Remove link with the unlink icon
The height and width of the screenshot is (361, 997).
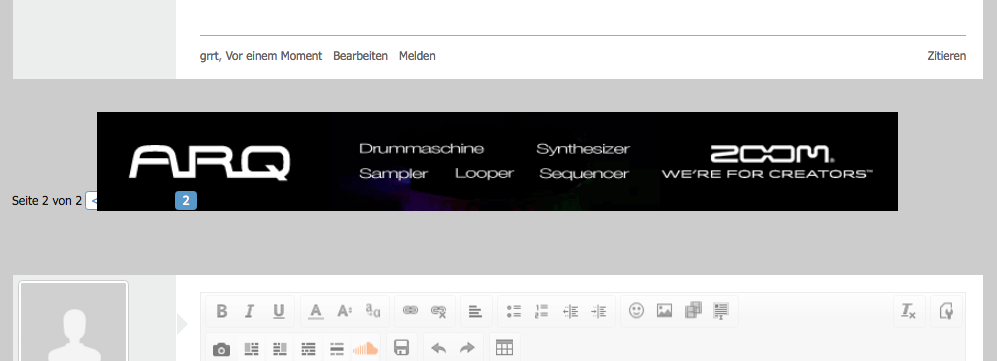(438, 311)
